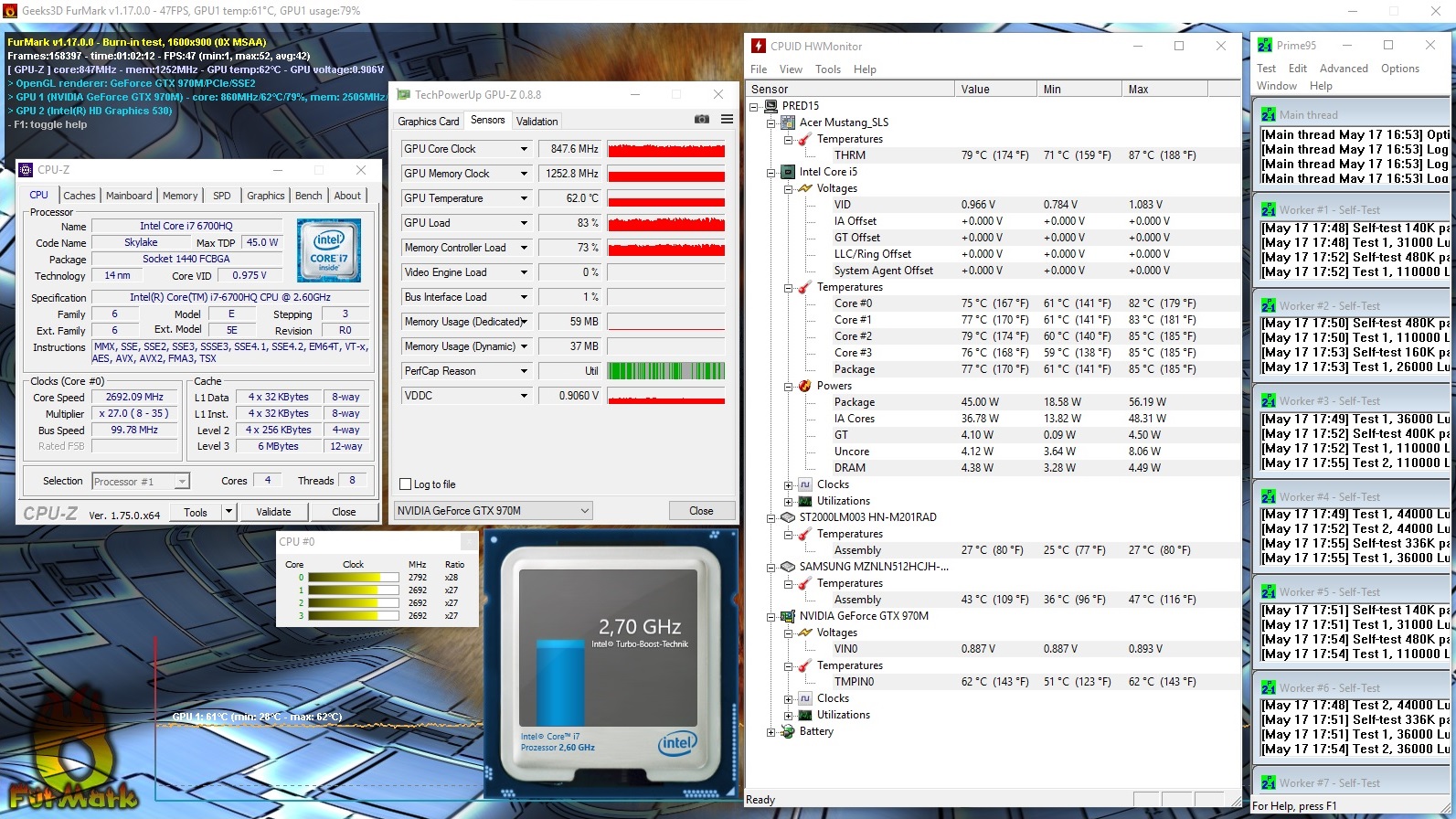
Task: Click the Core Speed value field
Action: [134, 398]
